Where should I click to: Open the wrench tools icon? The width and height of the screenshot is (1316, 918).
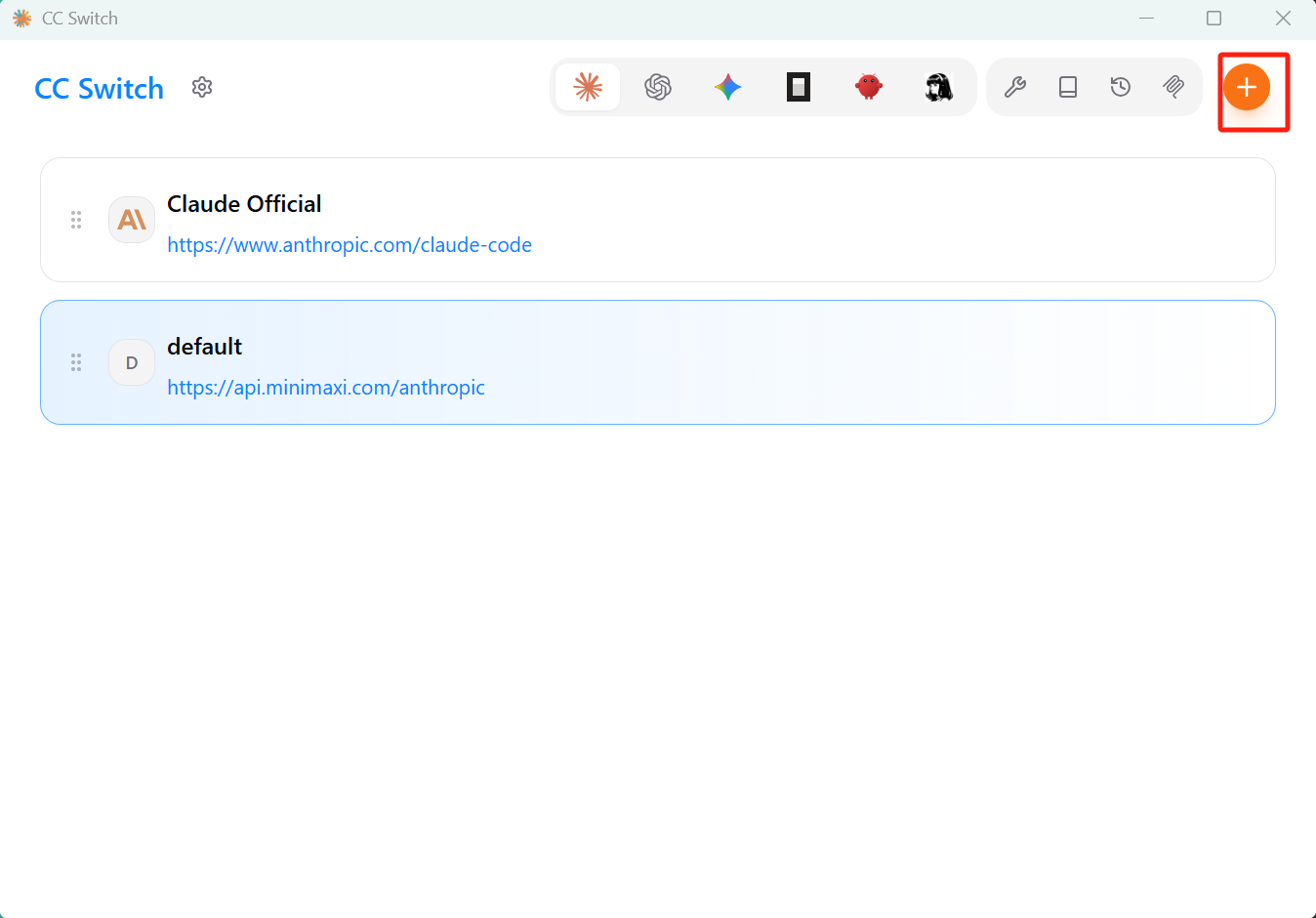(x=1015, y=87)
